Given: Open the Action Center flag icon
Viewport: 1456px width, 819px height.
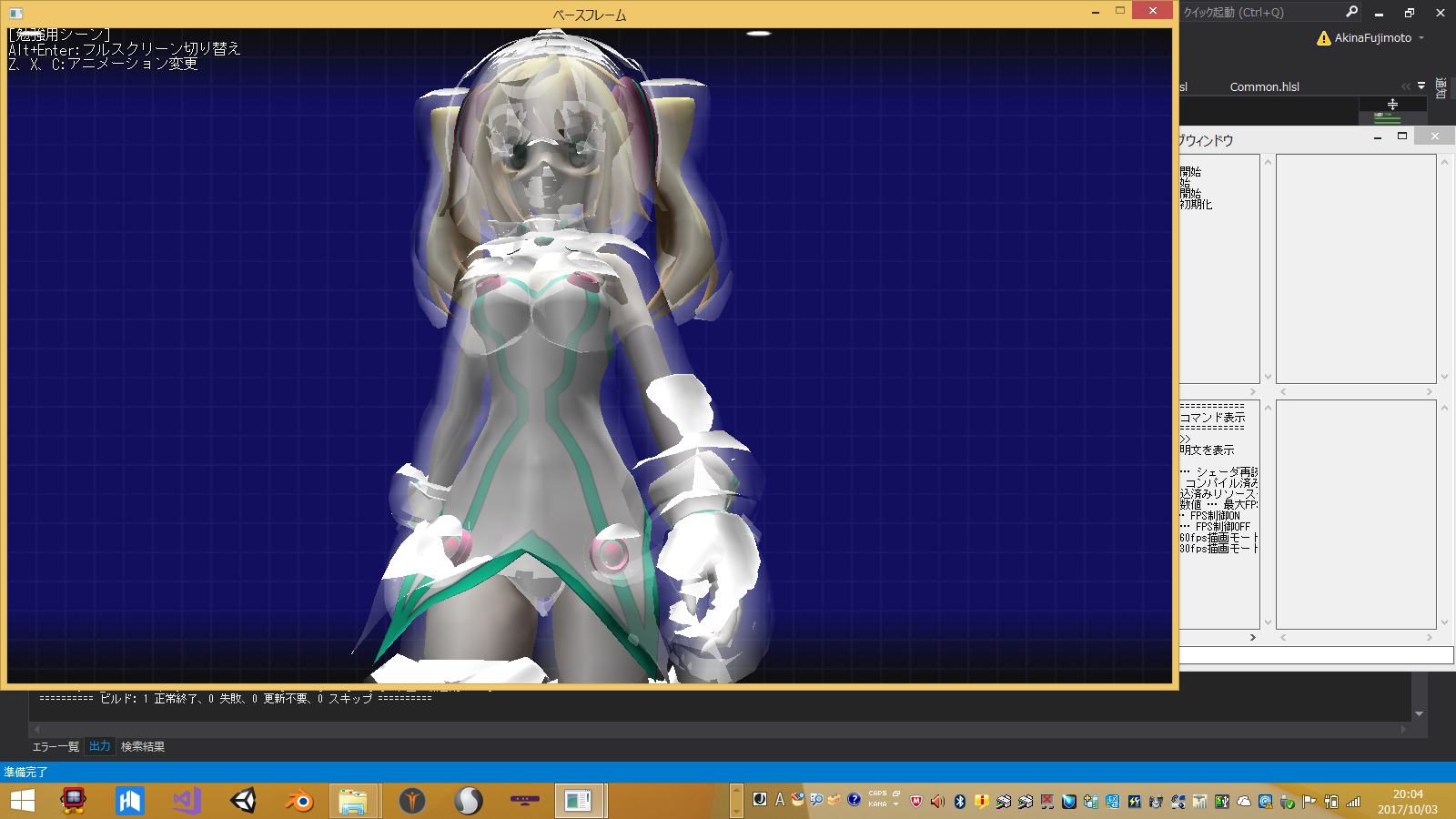Looking at the screenshot, I should pyautogui.click(x=1309, y=802).
